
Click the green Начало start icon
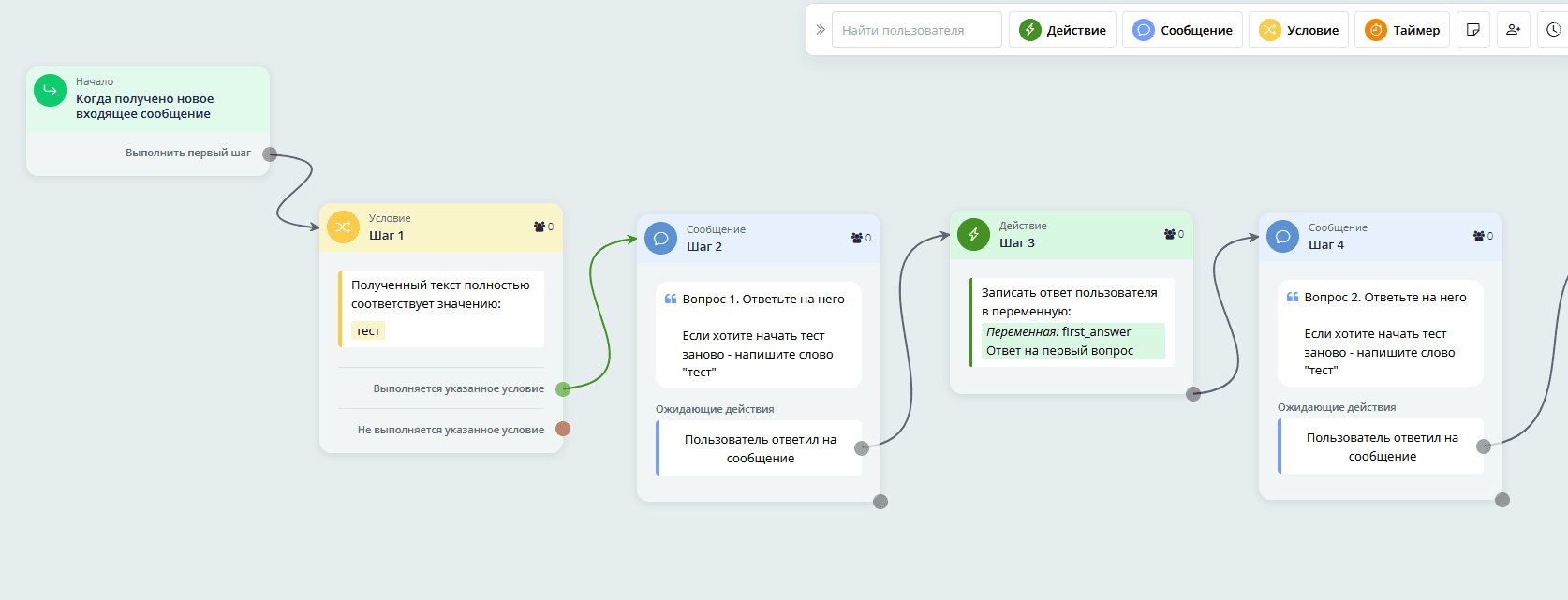50,91
